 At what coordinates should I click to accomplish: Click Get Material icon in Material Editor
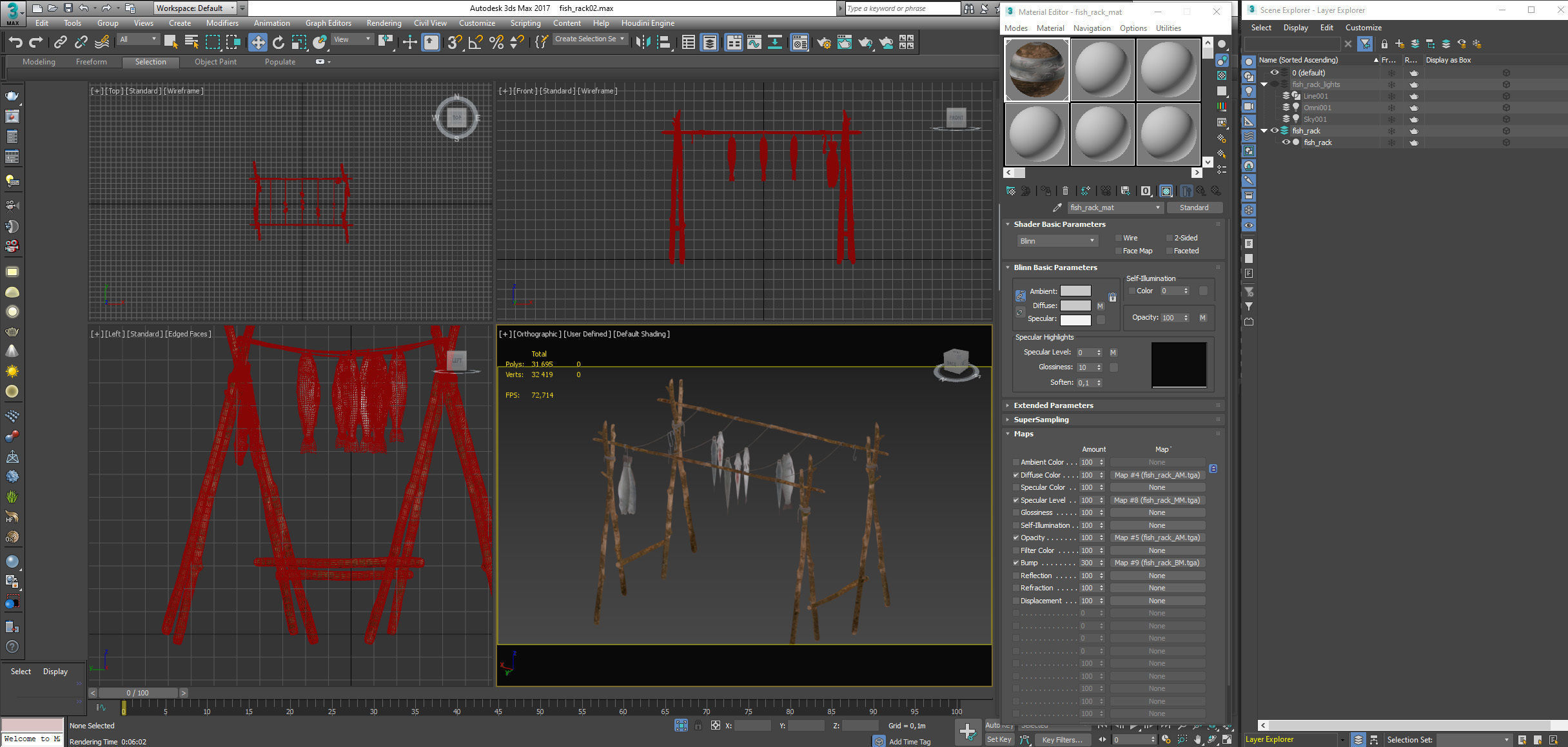click(1011, 191)
